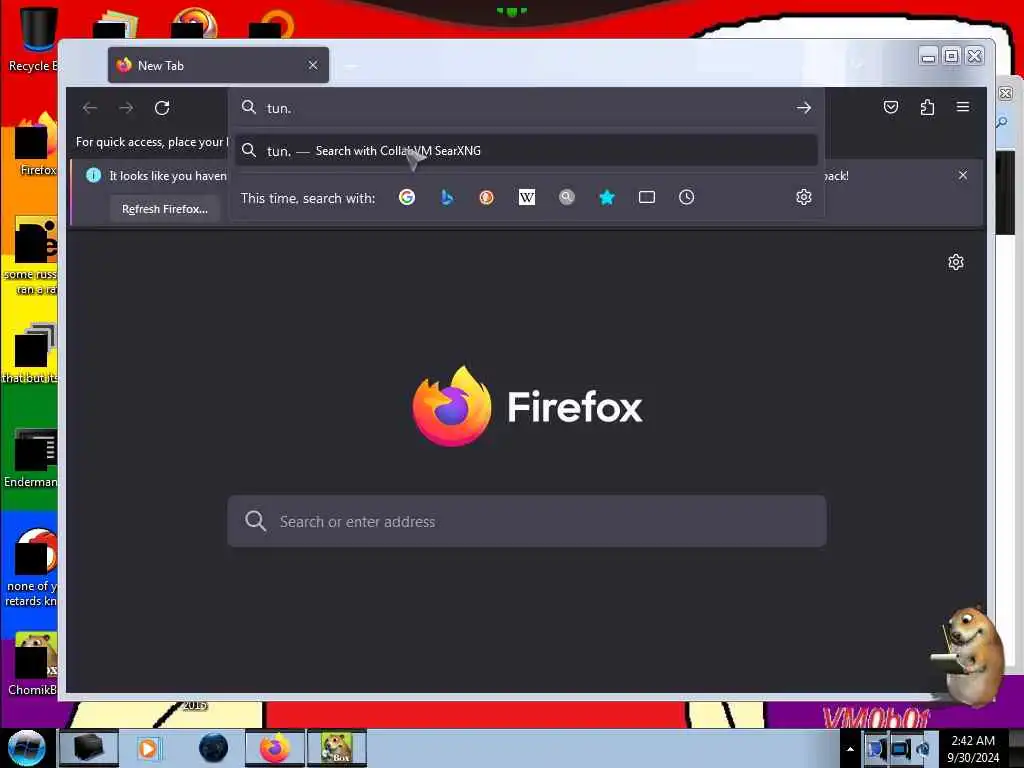Click the Refresh Firefox... button
The width and height of the screenshot is (1024, 768).
click(165, 209)
